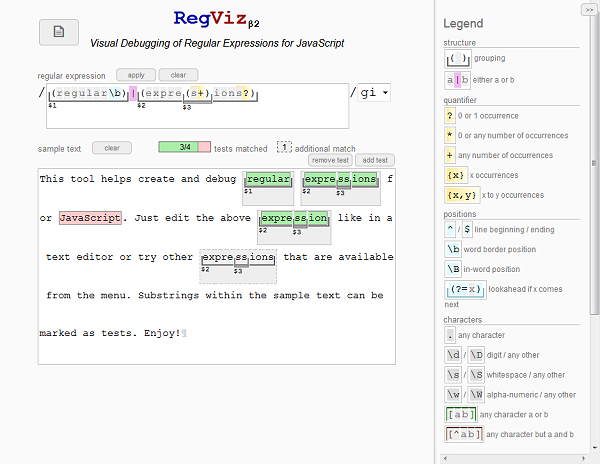
Task: Click the additional match counter badge
Action: click(x=284, y=147)
